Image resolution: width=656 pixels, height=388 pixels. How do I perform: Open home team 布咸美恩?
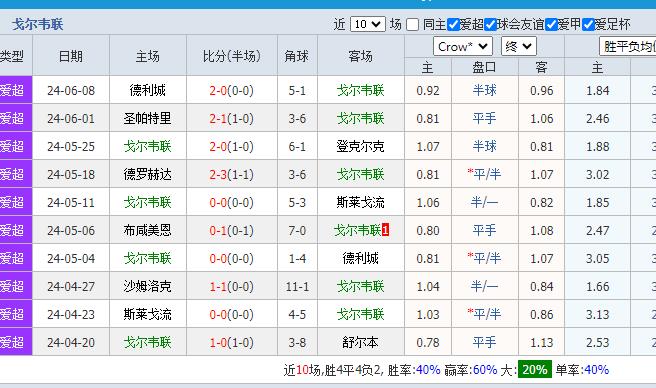(x=148, y=230)
